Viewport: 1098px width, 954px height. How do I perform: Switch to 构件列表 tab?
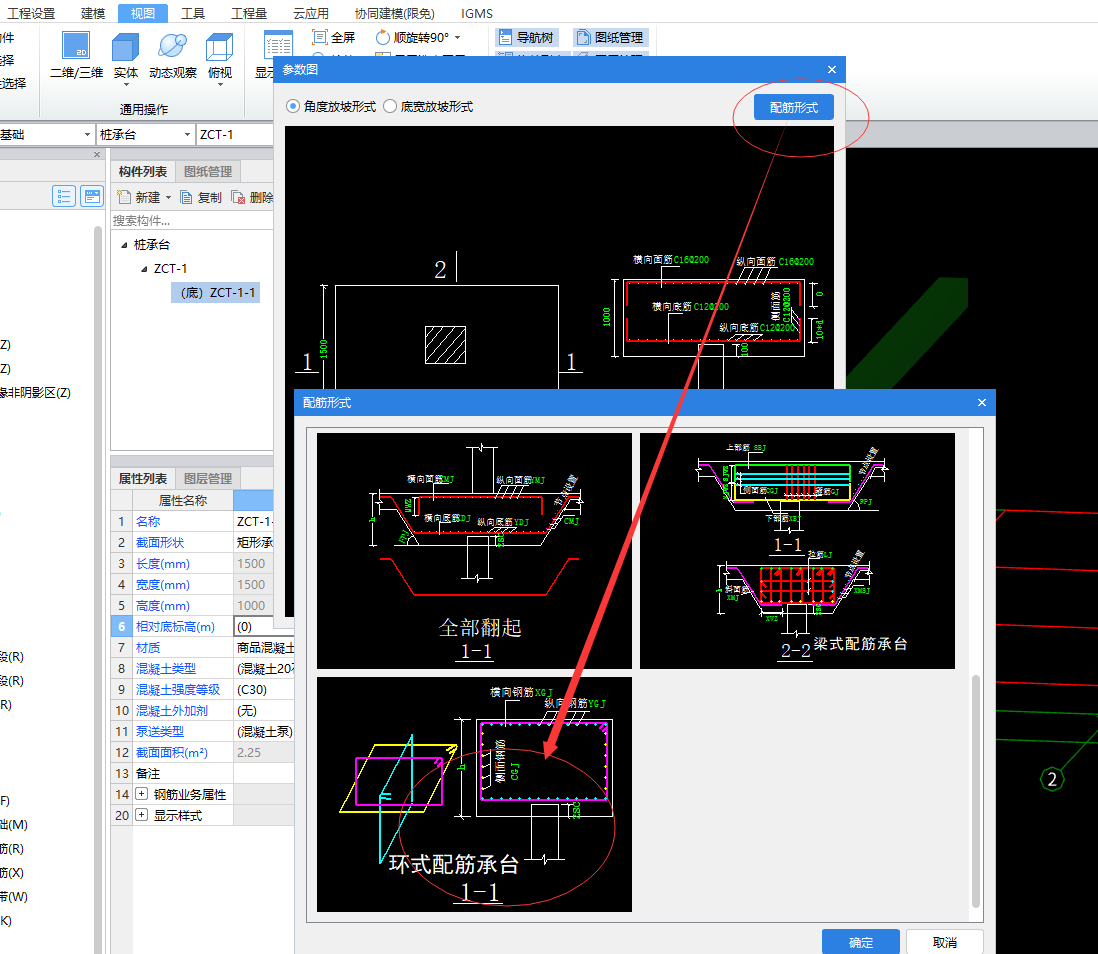[x=143, y=172]
